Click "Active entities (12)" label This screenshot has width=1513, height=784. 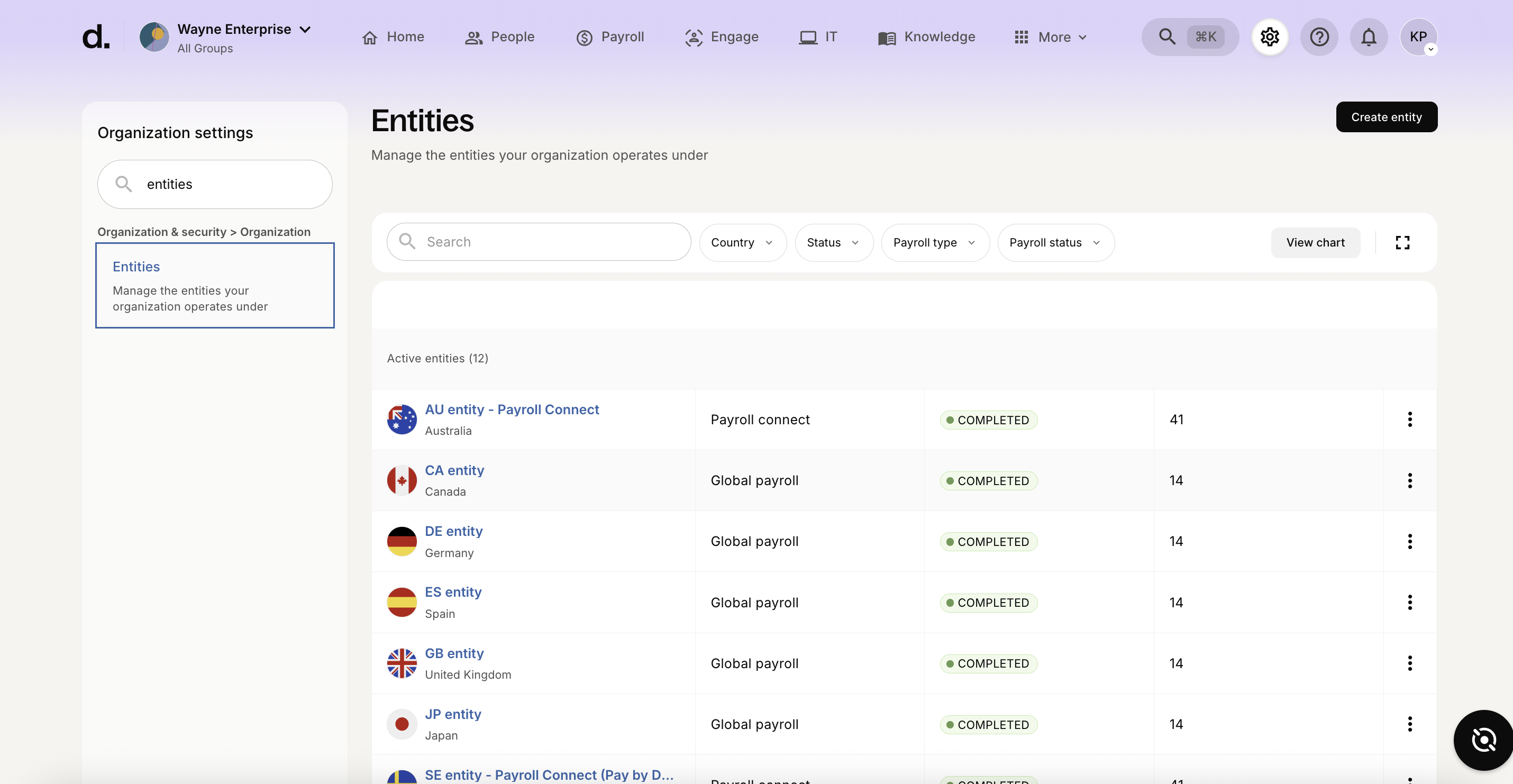click(x=437, y=358)
